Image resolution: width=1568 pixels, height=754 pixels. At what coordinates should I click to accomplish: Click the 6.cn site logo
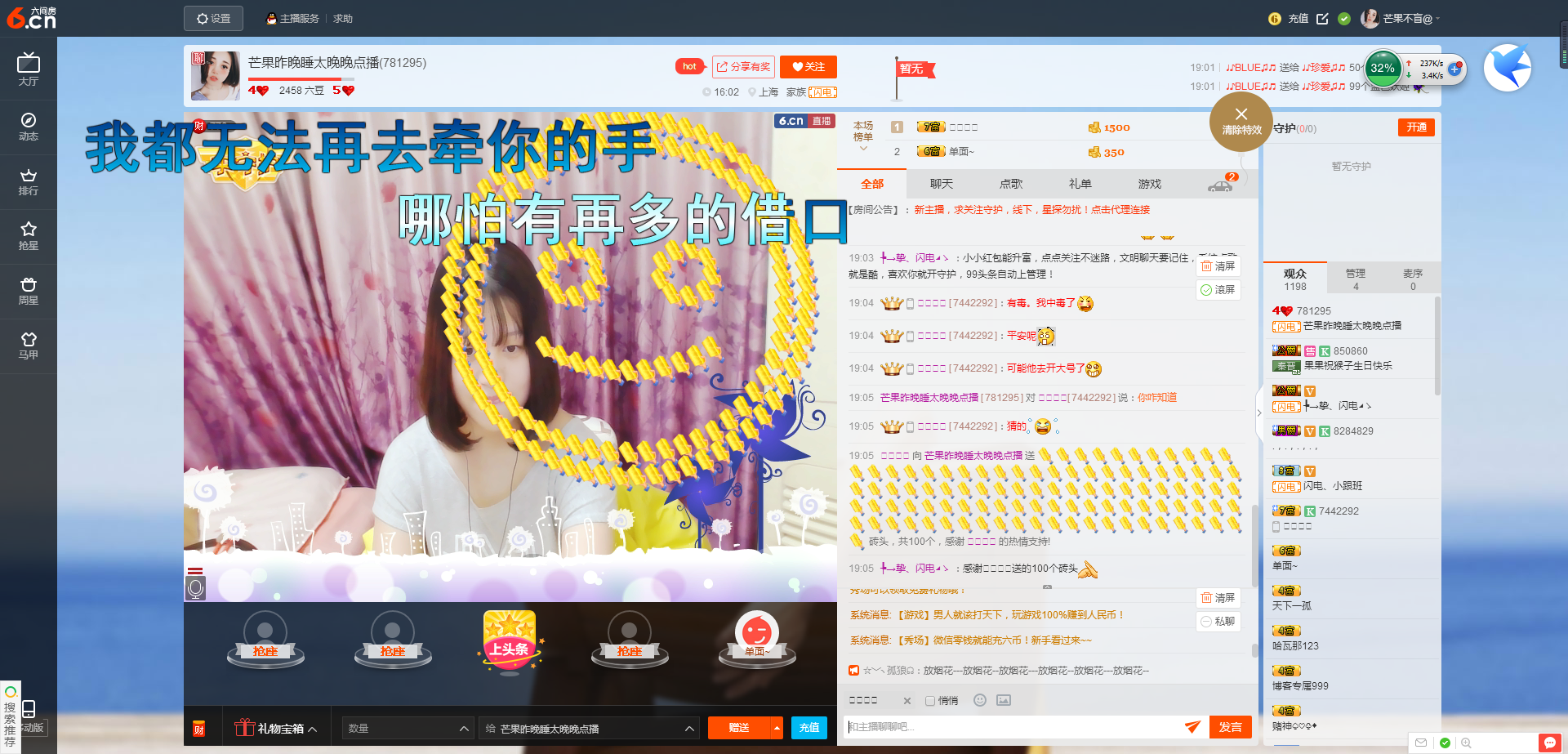coord(31,18)
